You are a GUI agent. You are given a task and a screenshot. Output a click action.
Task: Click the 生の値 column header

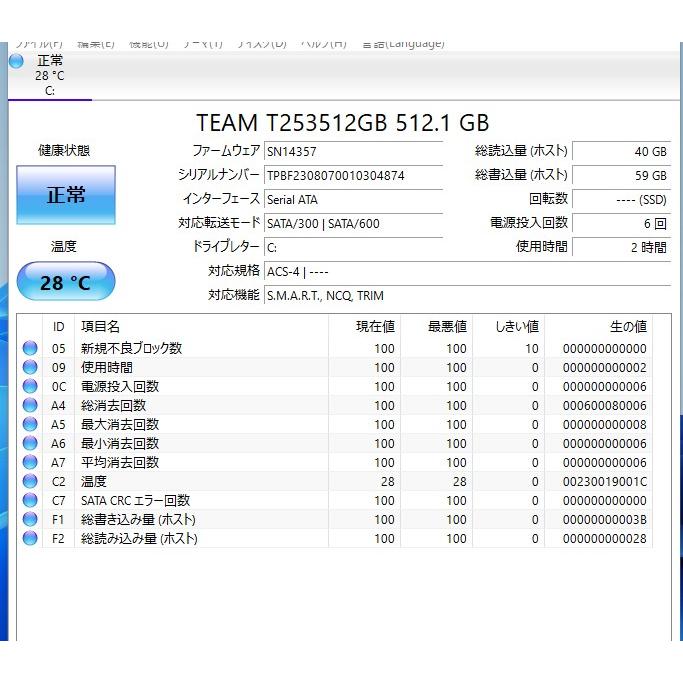[599, 327]
